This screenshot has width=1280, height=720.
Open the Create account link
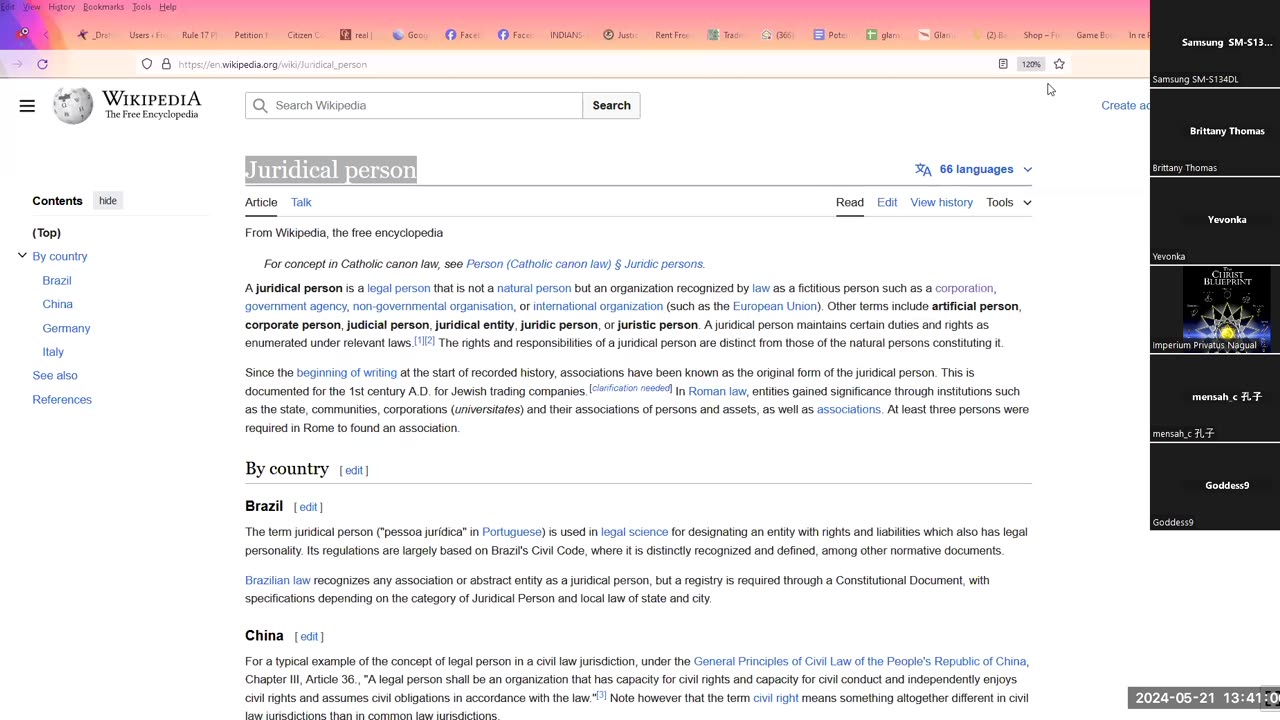click(x=1125, y=105)
